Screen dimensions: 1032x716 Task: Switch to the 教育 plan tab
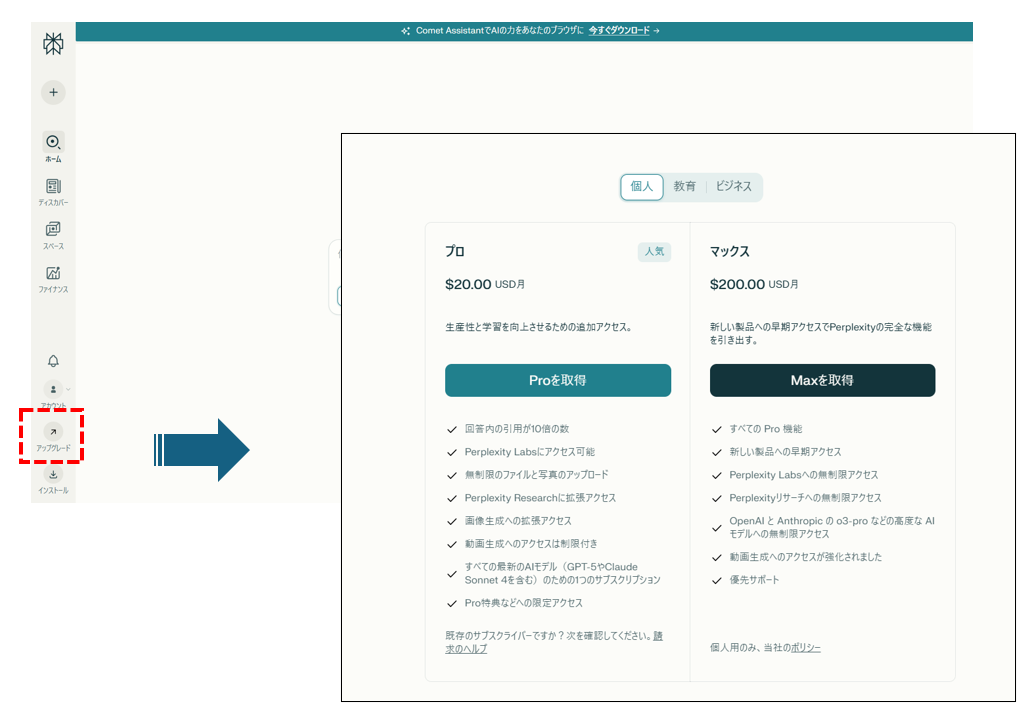point(684,187)
